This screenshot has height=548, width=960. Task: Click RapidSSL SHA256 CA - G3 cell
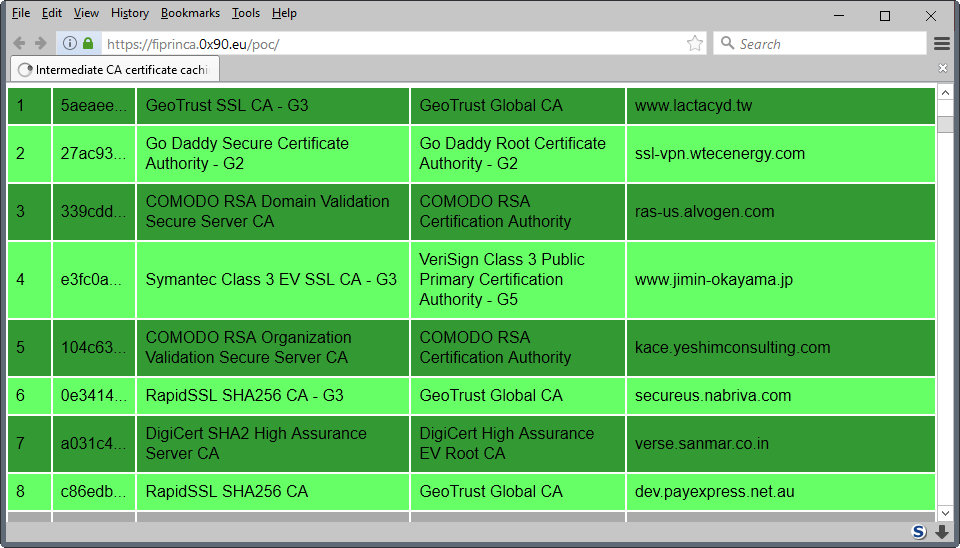tap(272, 396)
